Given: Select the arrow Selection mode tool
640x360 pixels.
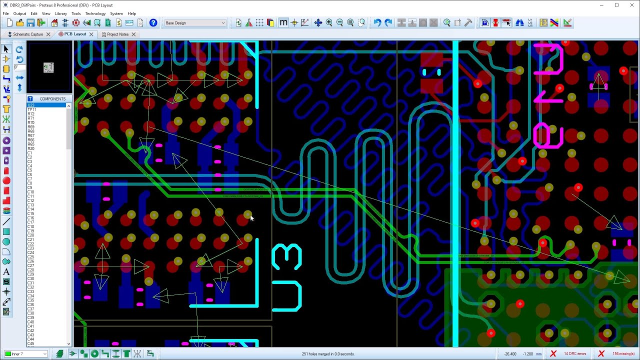Looking at the screenshot, I should pyautogui.click(x=6, y=49).
